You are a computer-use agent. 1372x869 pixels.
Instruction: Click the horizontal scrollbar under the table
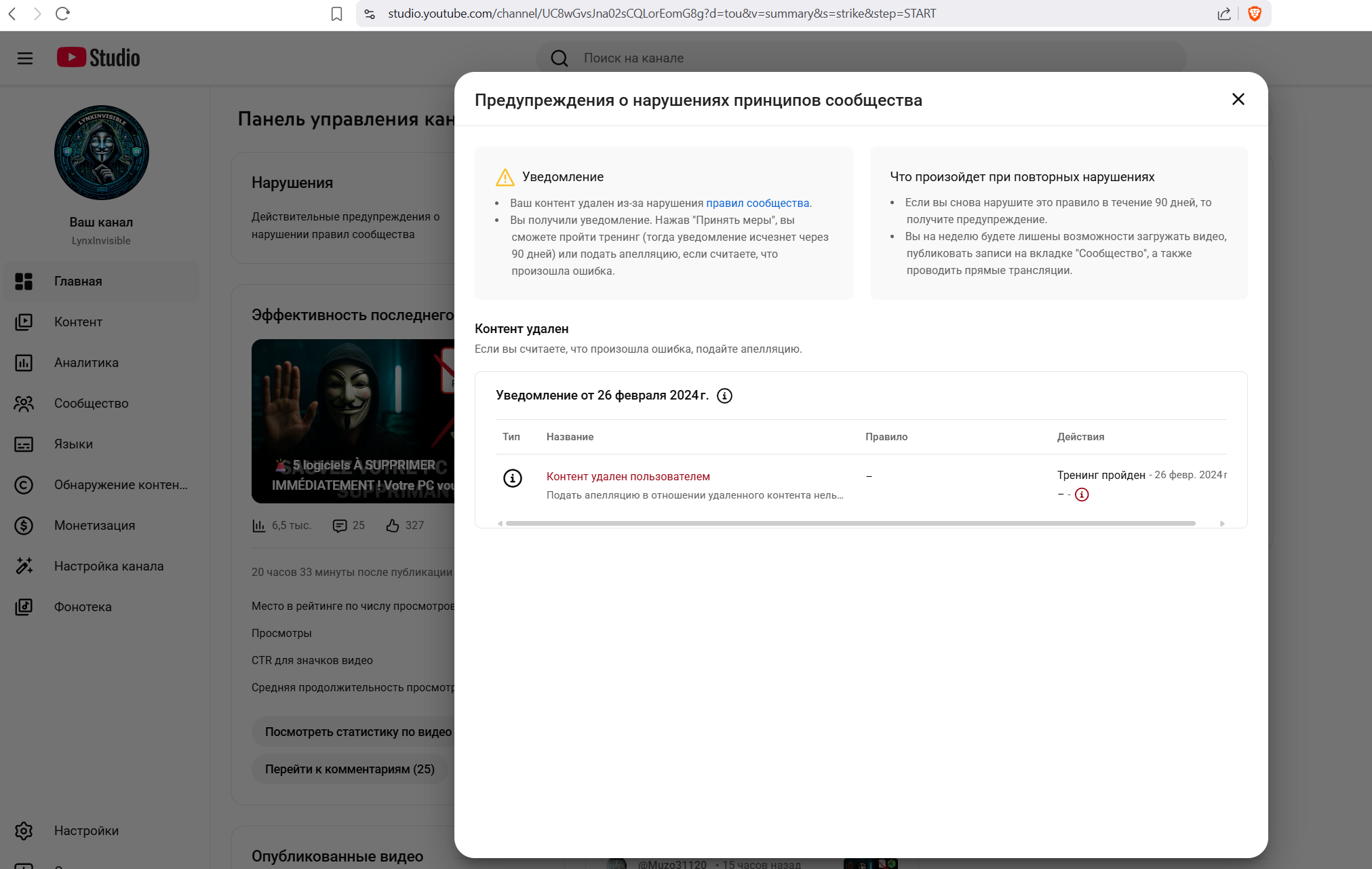(850, 524)
